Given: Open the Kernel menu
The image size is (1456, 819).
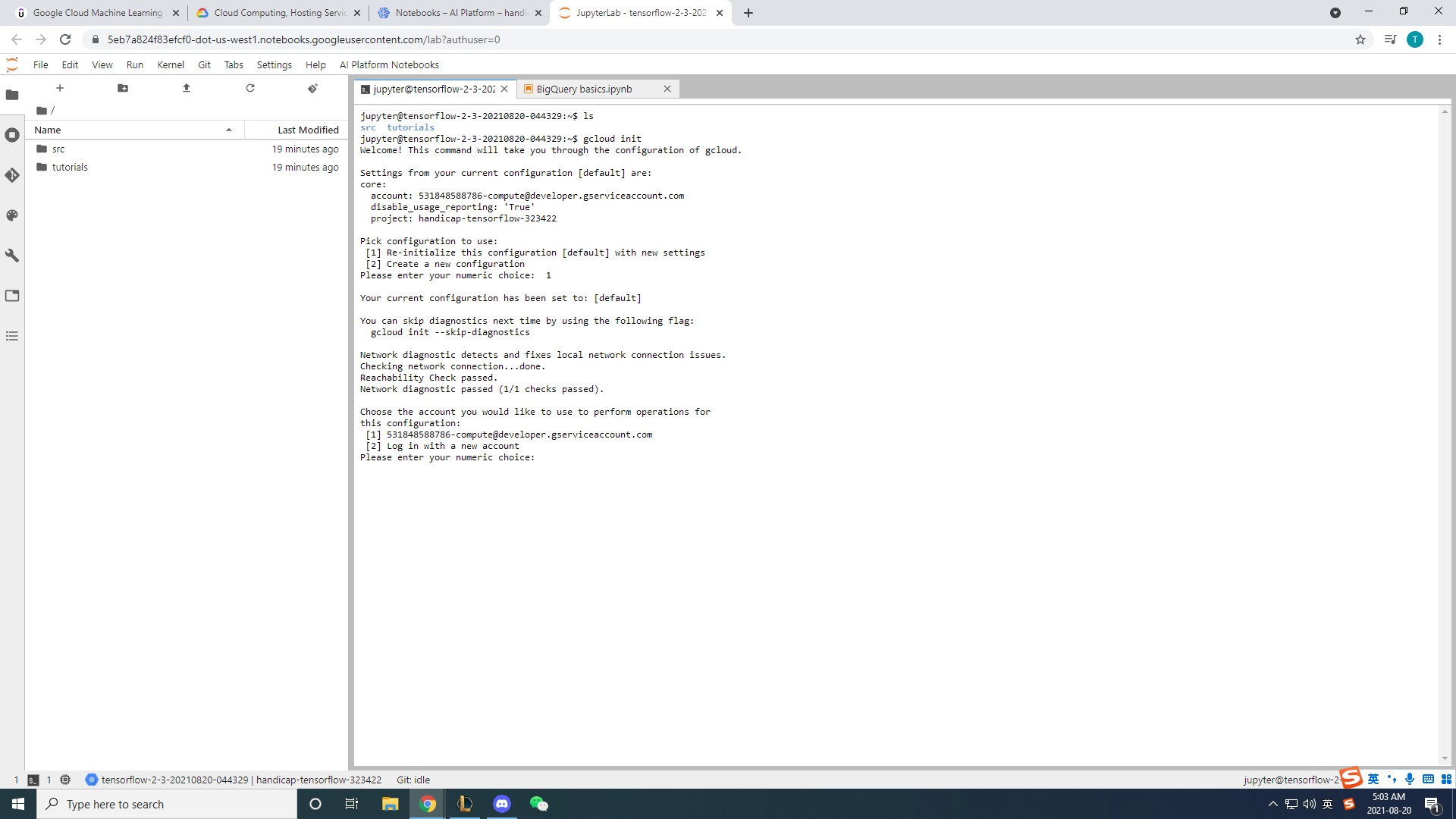Looking at the screenshot, I should coord(171,64).
